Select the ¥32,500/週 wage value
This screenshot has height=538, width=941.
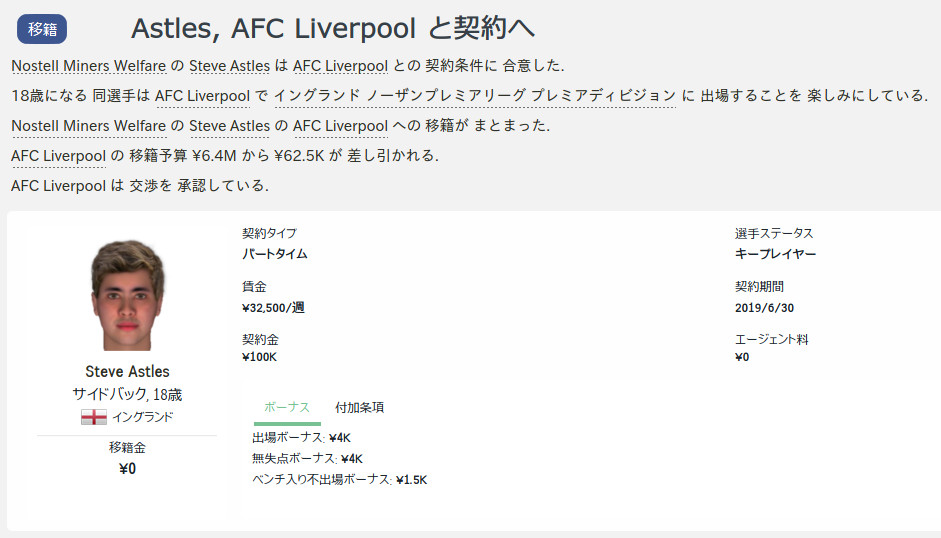(x=273, y=307)
